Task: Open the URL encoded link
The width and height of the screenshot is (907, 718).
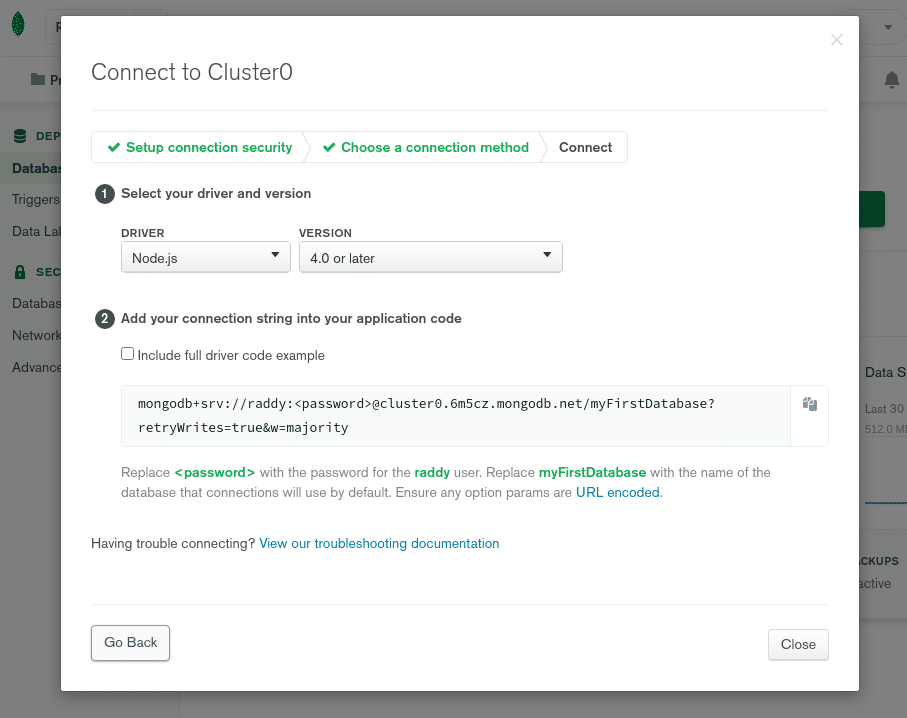Action: point(618,492)
